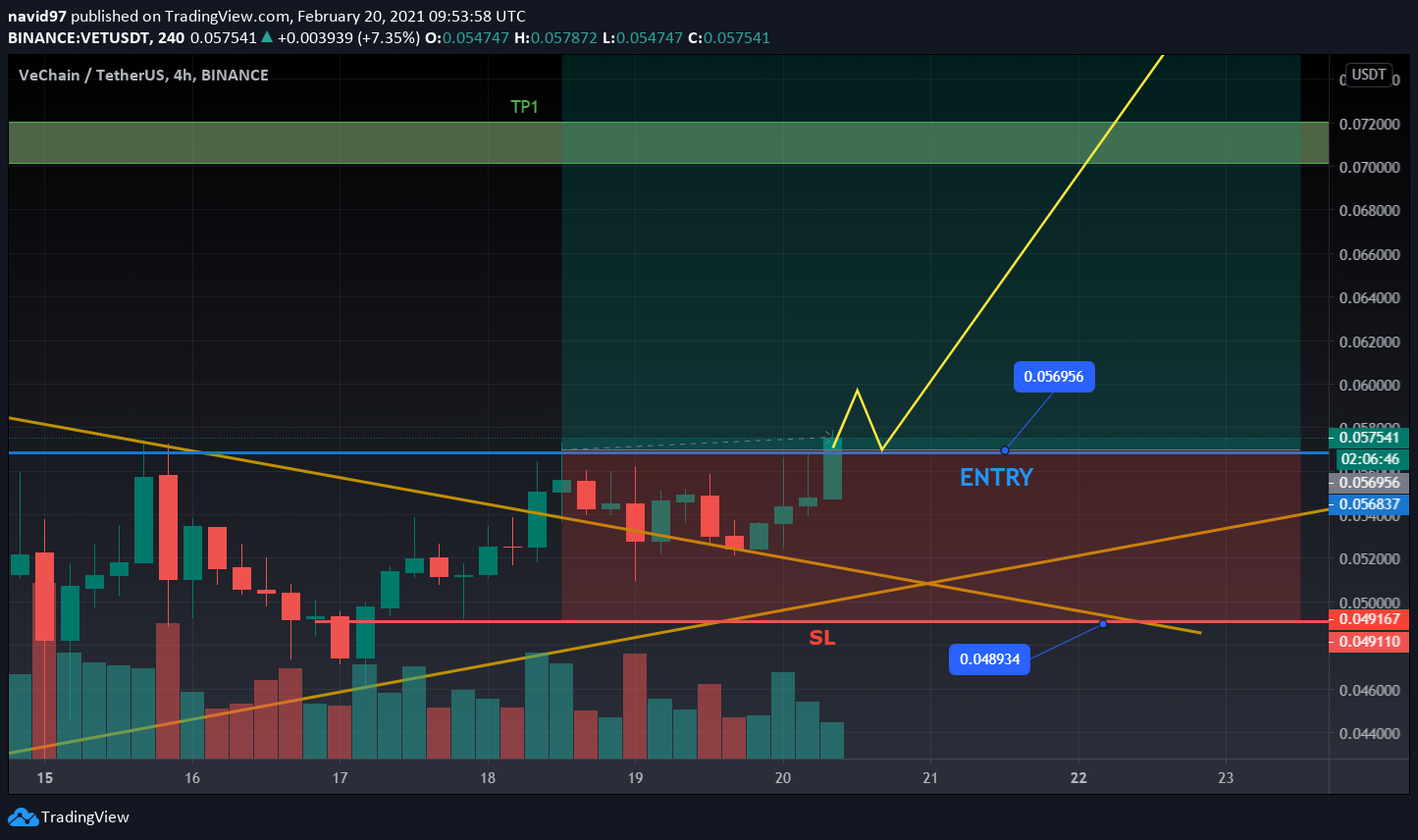Image resolution: width=1418 pixels, height=840 pixels.
Task: Click the 0.072000 price axis label
Action: (x=1370, y=125)
